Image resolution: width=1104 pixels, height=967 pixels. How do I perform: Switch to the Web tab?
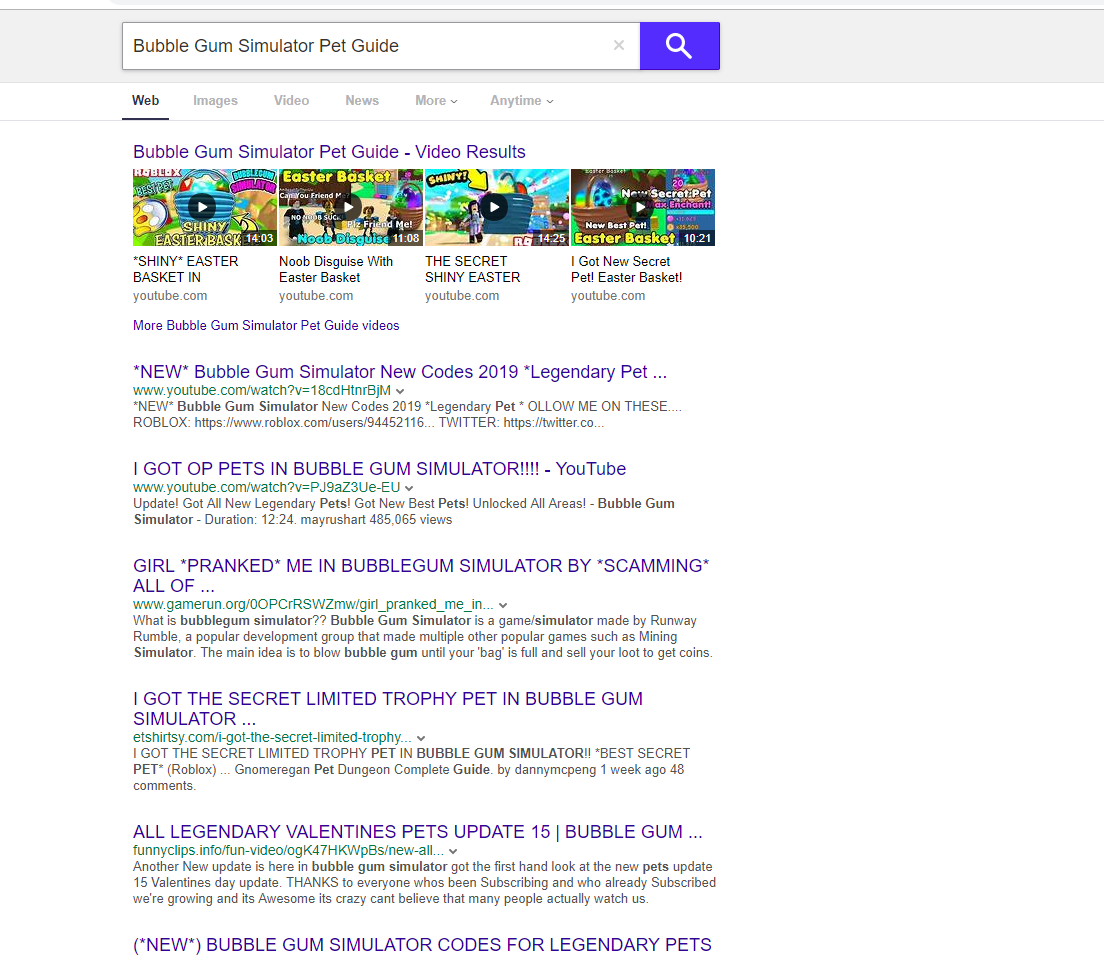(146, 101)
